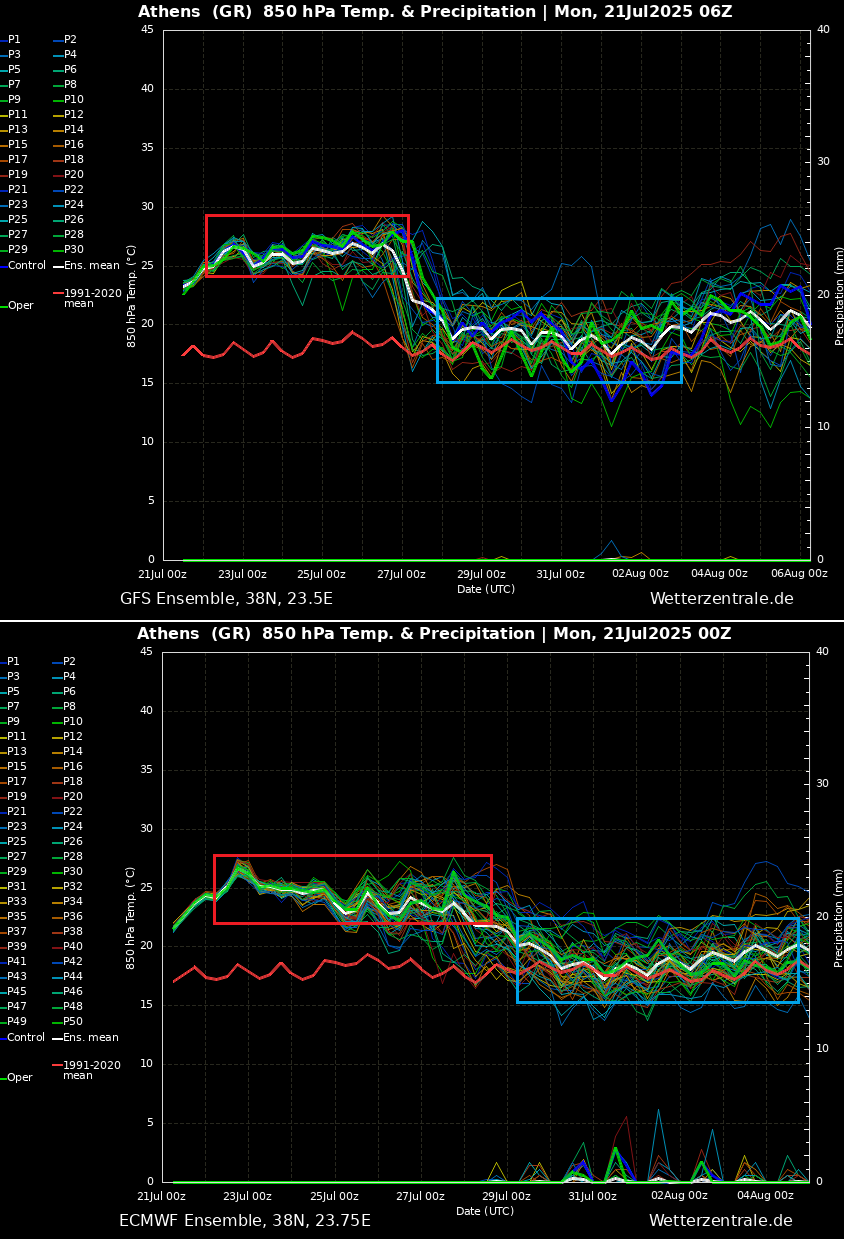Open the Wetterzentrale.de credit under the GFS chart

coord(722,599)
